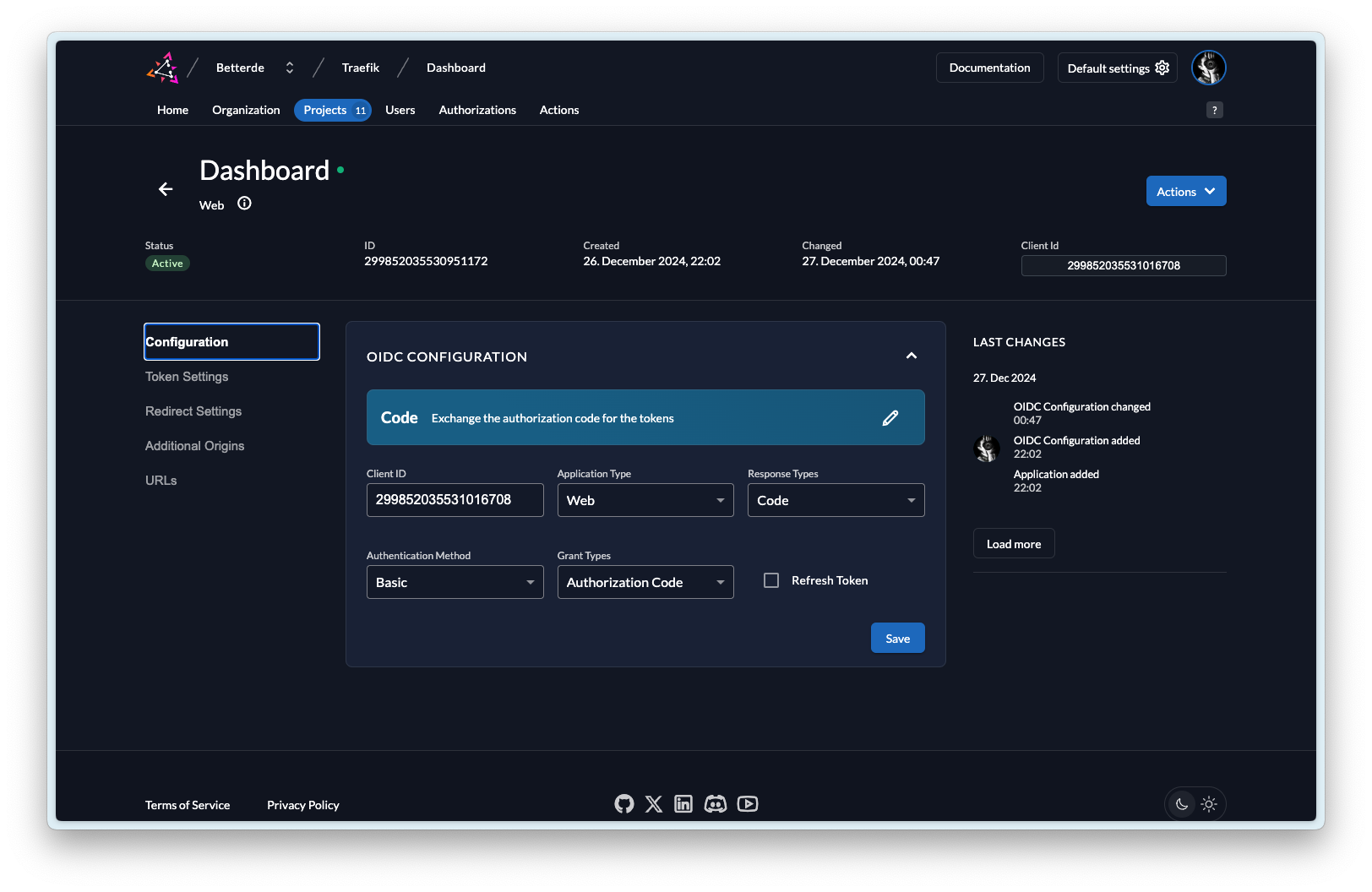Click the Load more button
1372x892 pixels.
point(1014,543)
